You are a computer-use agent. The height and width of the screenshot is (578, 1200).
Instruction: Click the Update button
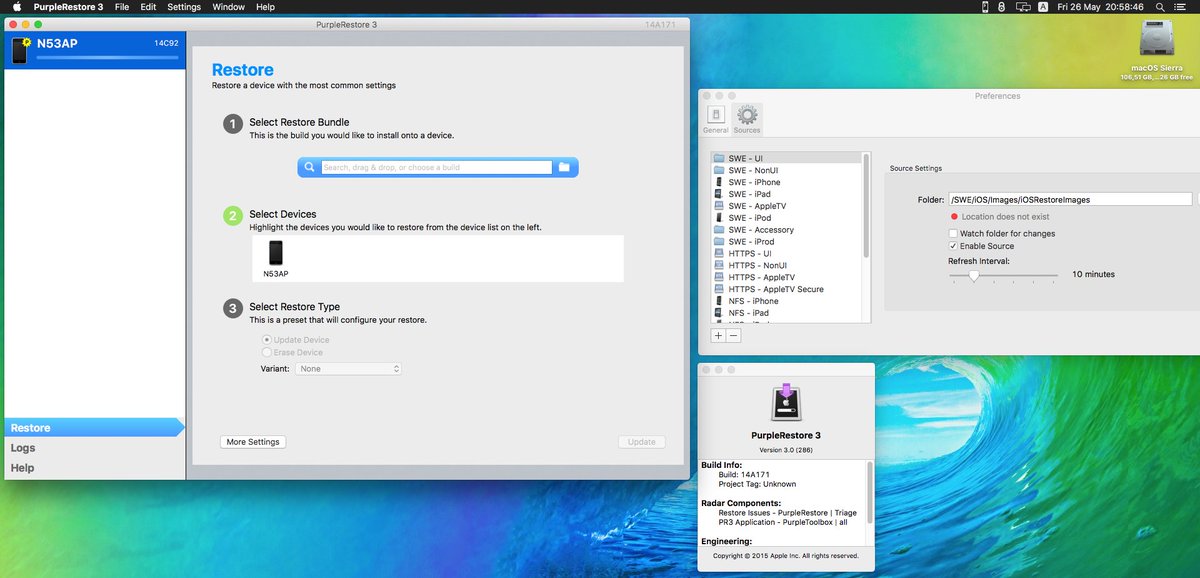click(641, 442)
